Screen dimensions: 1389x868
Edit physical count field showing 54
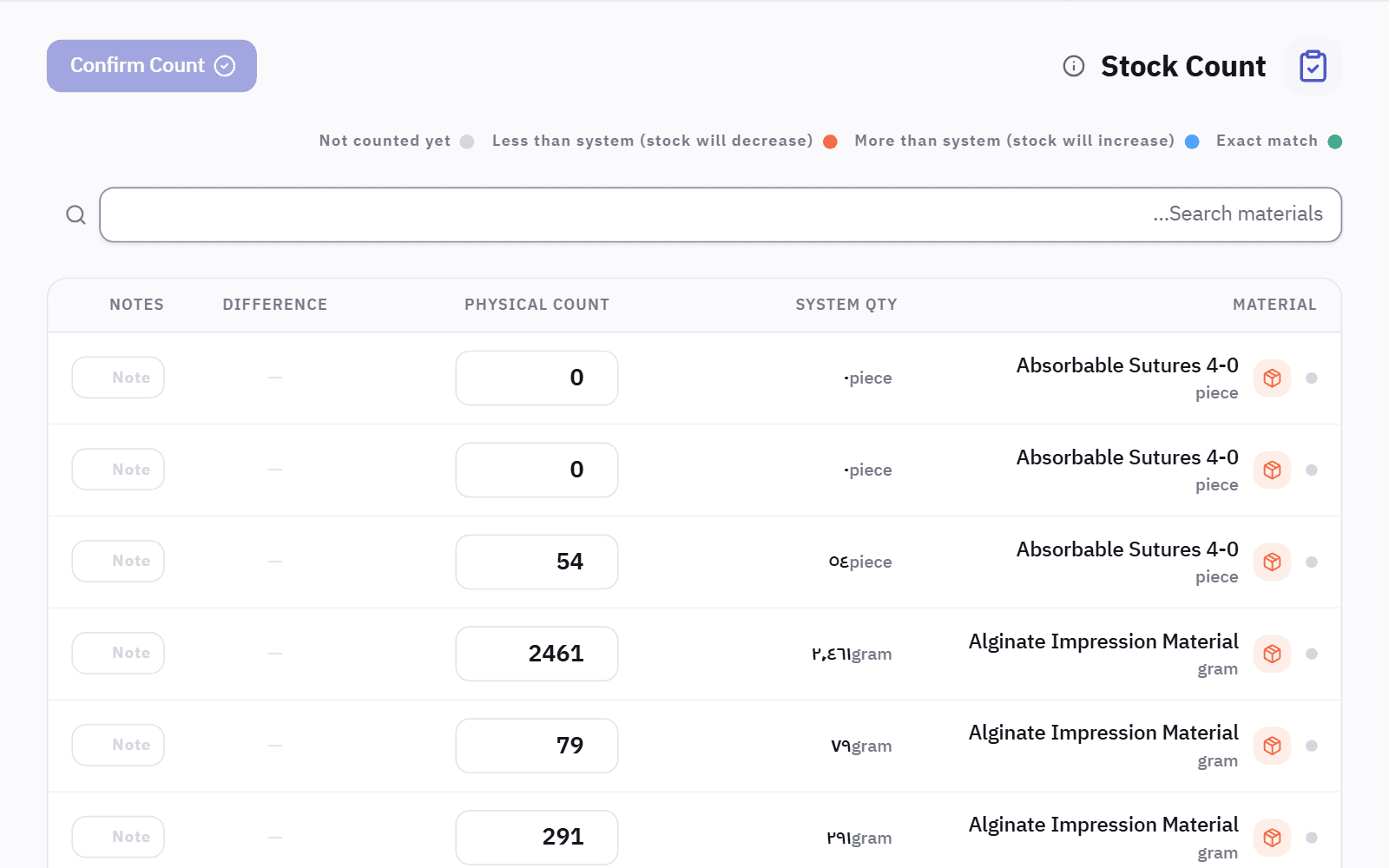point(537,562)
